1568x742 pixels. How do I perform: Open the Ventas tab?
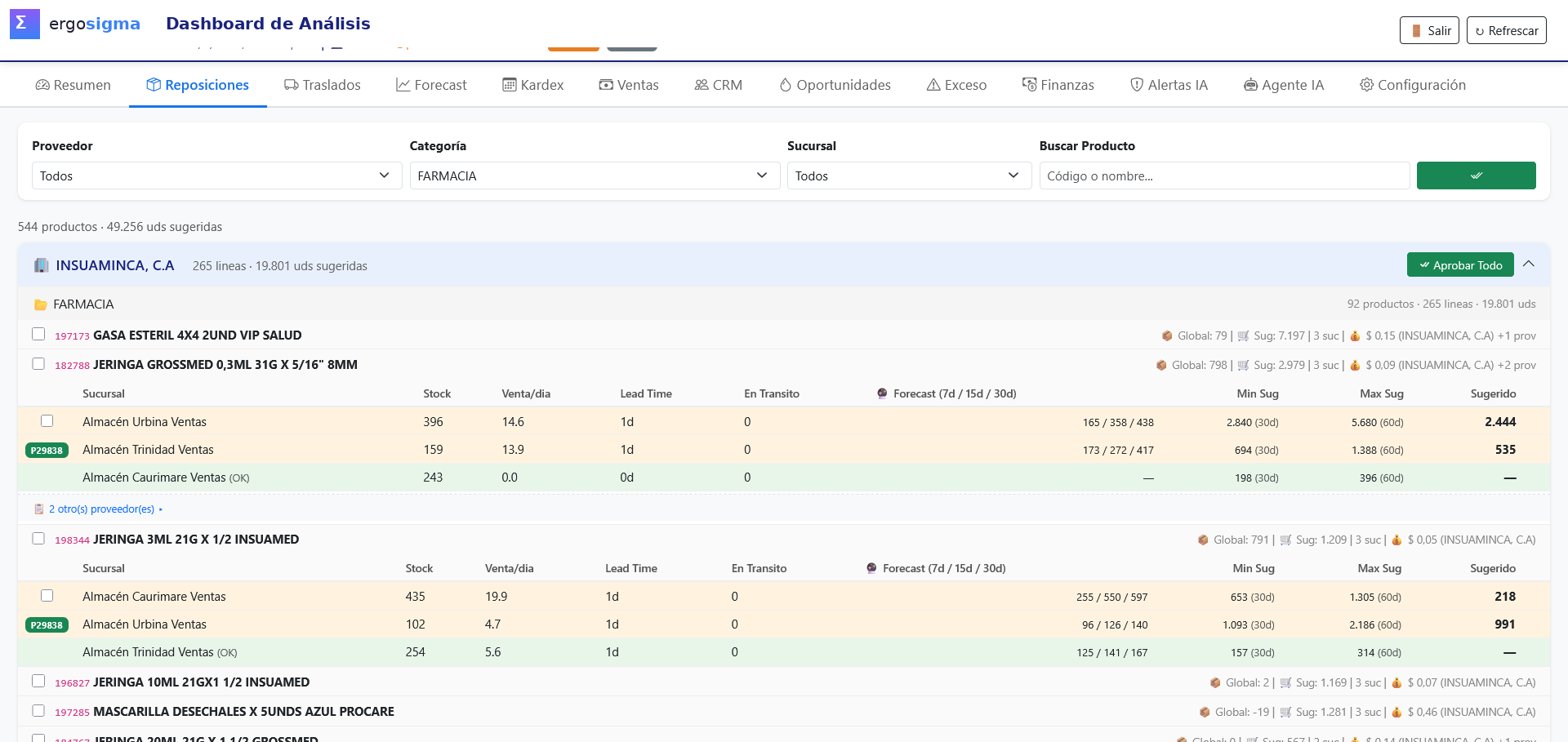[x=629, y=85]
